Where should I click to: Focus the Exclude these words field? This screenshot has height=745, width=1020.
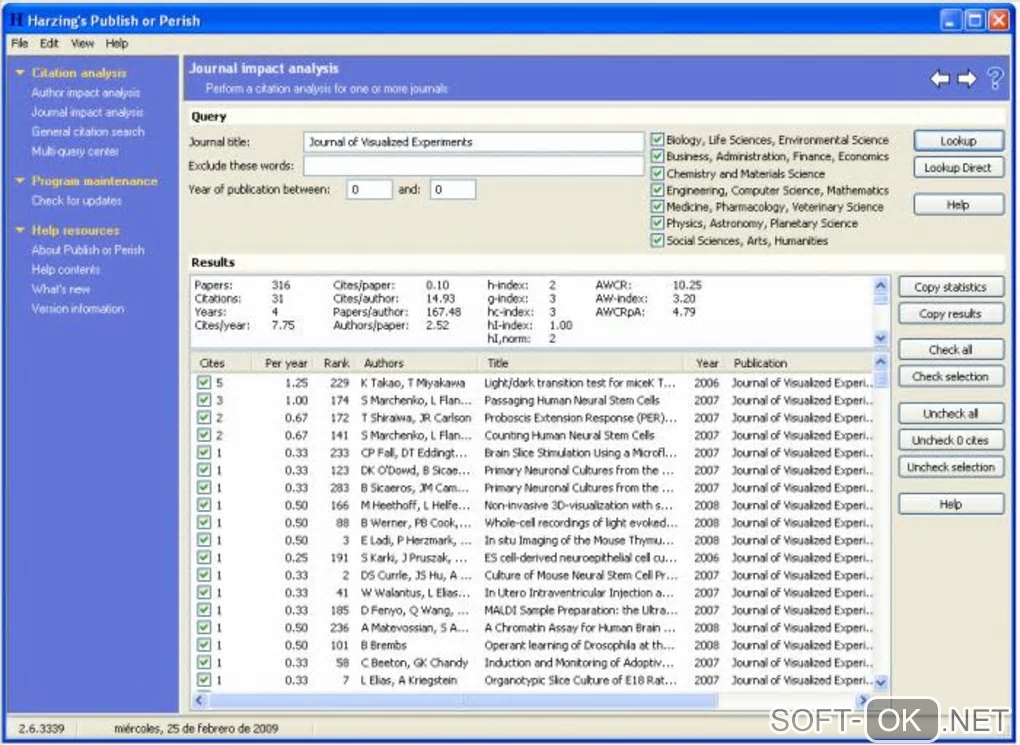474,166
